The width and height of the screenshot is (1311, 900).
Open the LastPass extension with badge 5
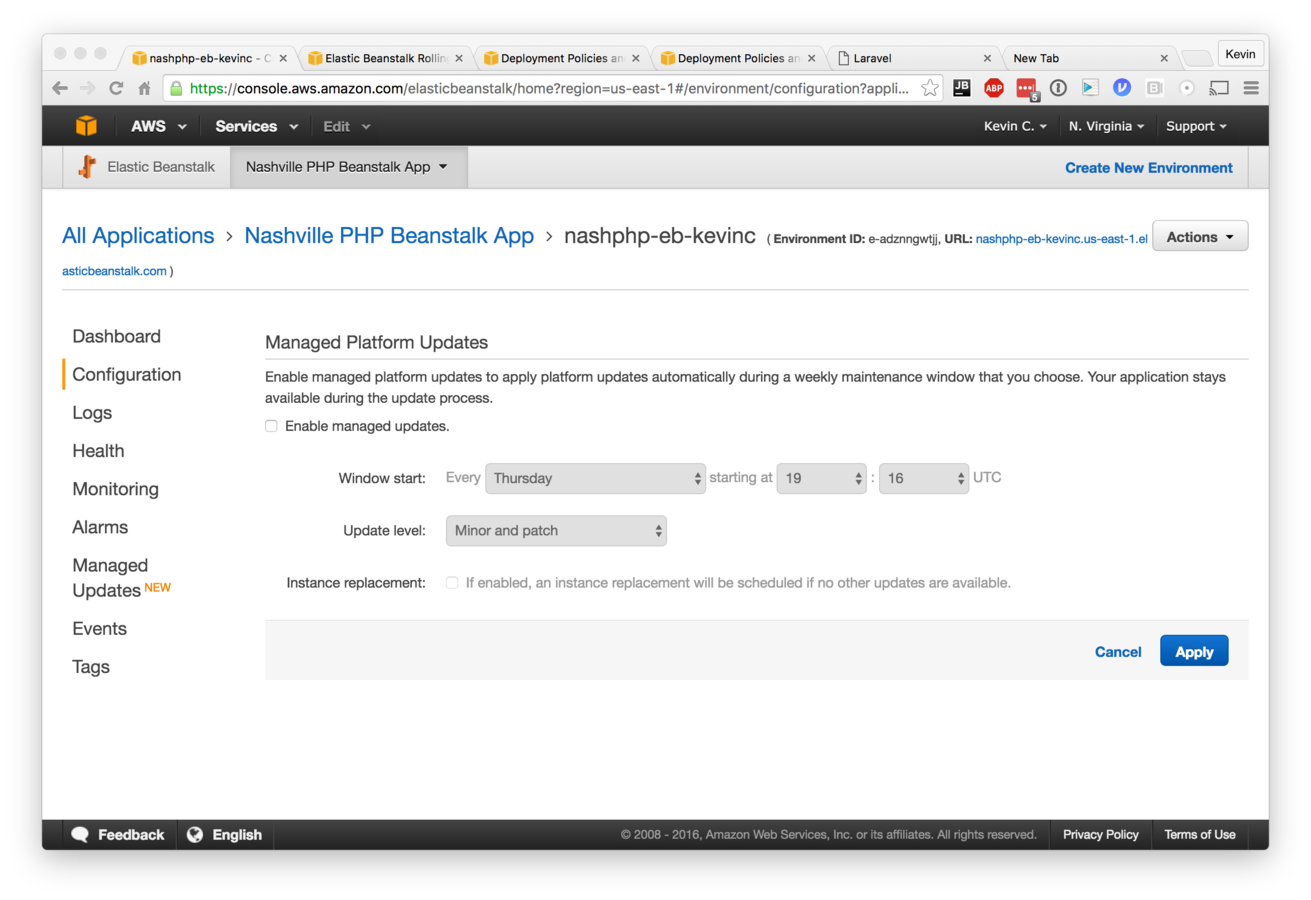pyautogui.click(x=1027, y=89)
